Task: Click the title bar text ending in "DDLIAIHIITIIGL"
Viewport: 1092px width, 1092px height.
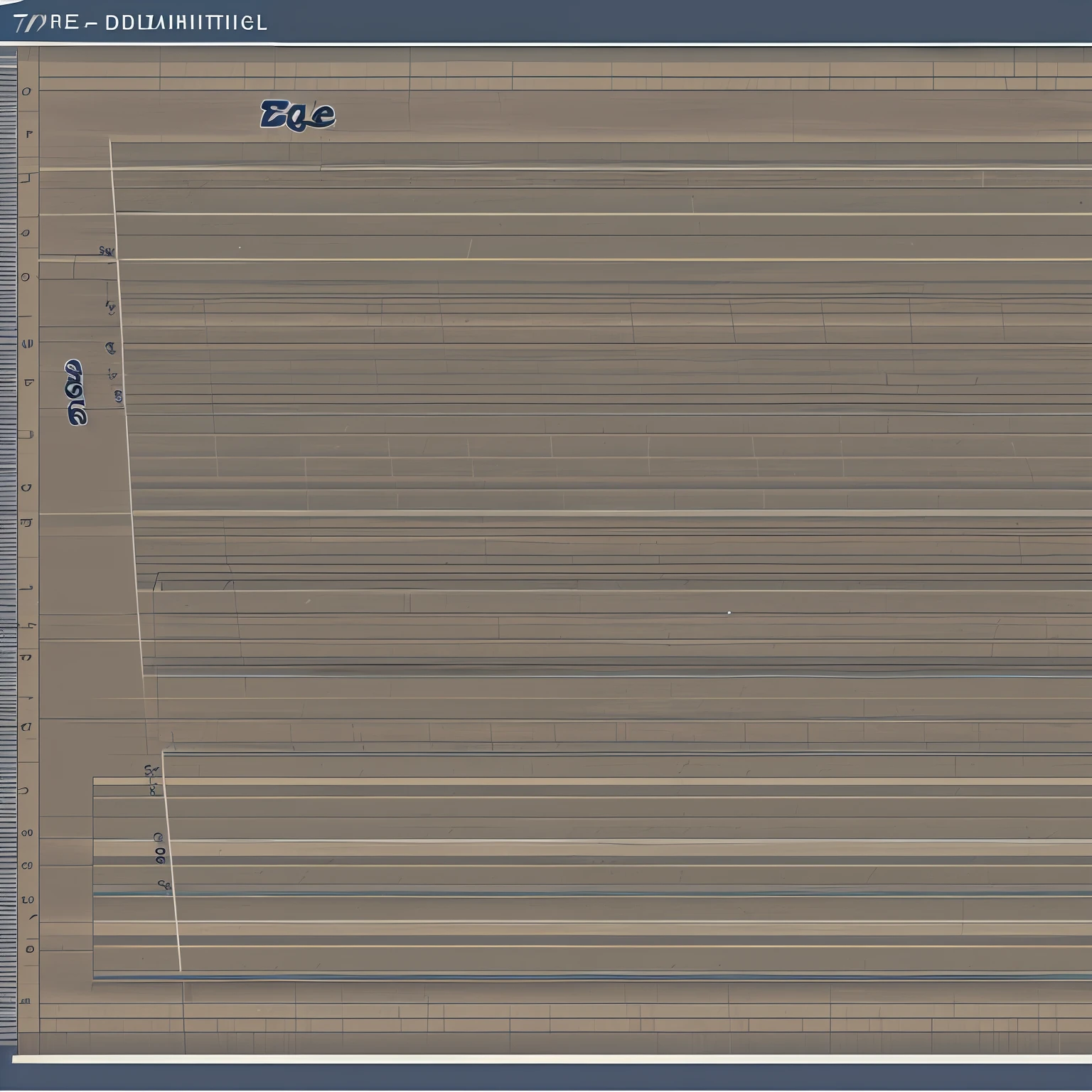Action: point(140,22)
